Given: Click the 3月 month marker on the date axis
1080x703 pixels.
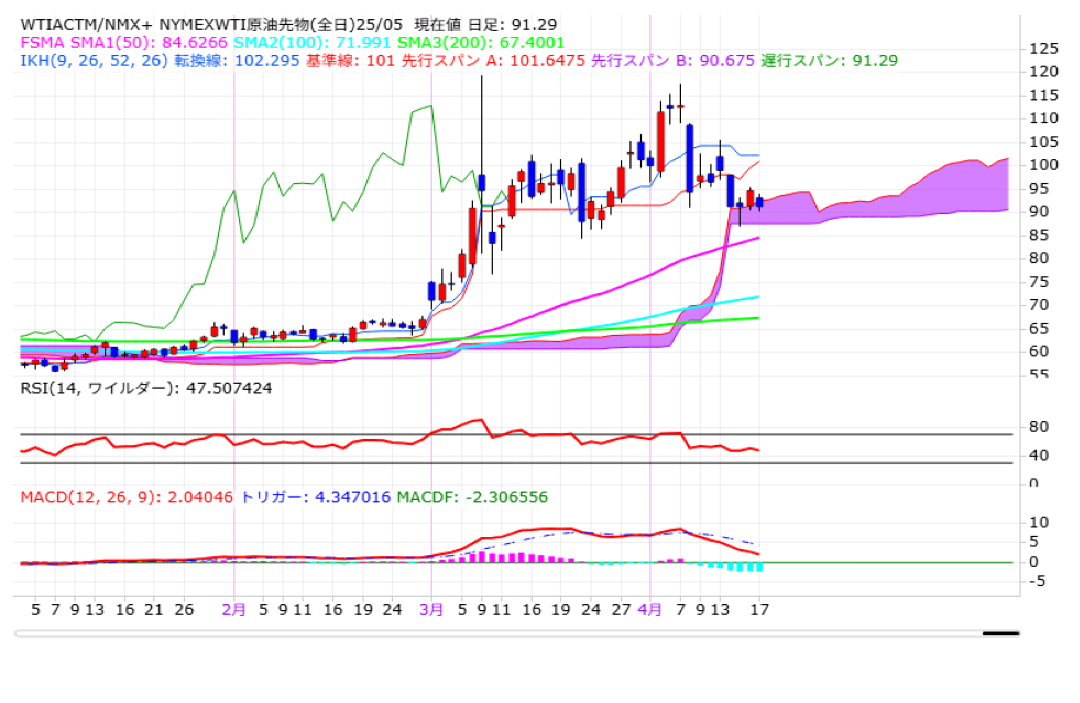Looking at the screenshot, I should 431,607.
